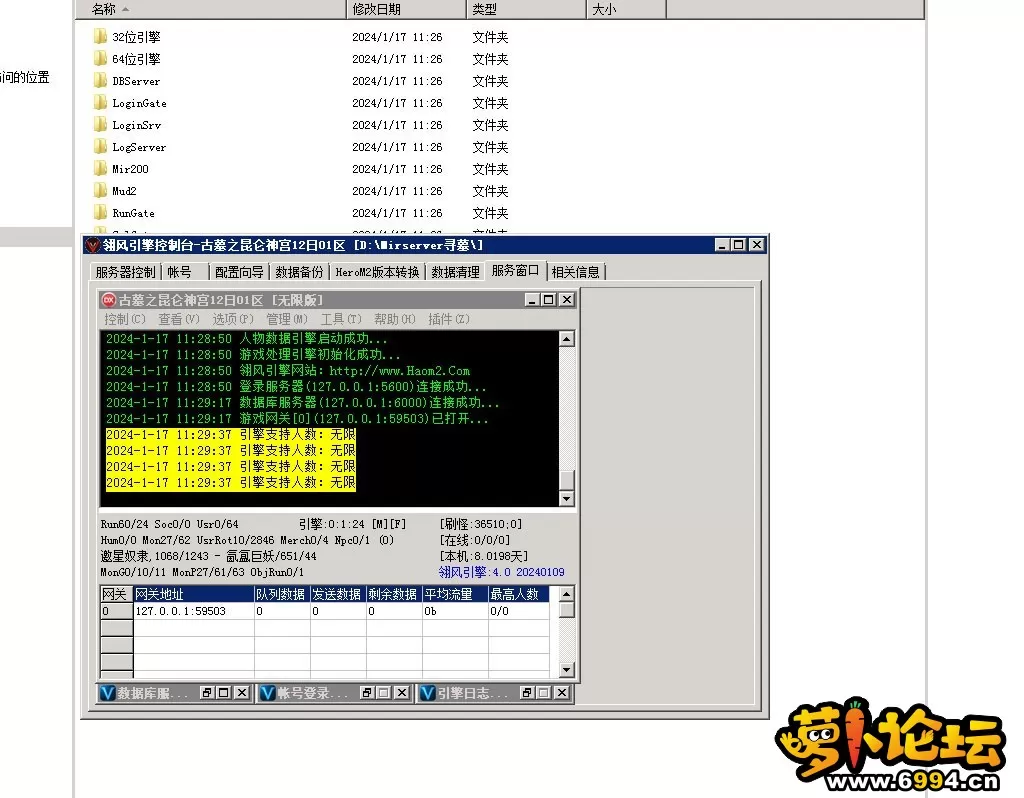Image resolution: width=1024 pixels, height=798 pixels.
Task: Maximize the minimized 引擎日志 window
Action: click(x=543, y=693)
